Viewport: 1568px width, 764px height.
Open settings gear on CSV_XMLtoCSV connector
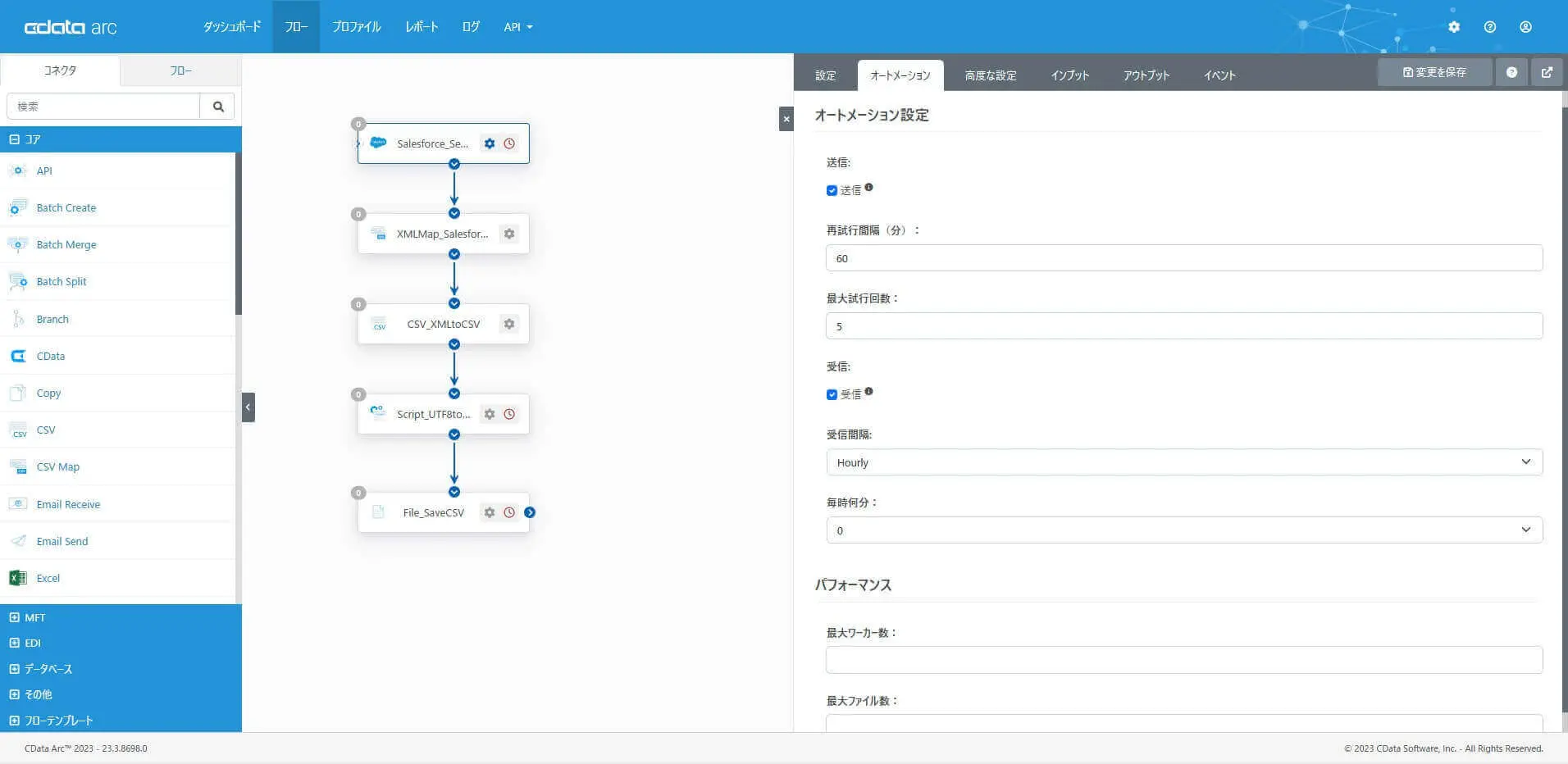tap(509, 324)
